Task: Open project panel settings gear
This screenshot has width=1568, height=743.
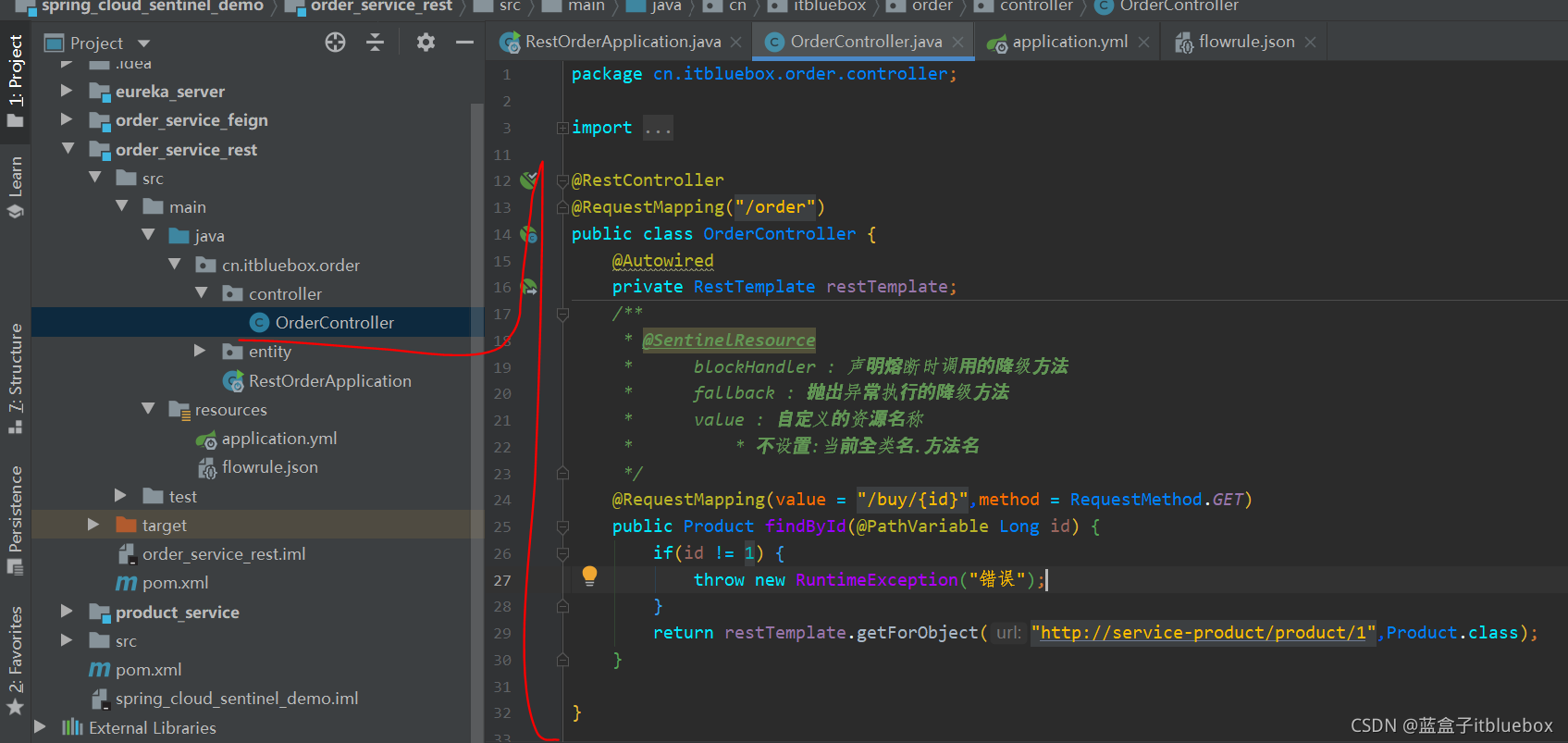Action: coord(426,43)
